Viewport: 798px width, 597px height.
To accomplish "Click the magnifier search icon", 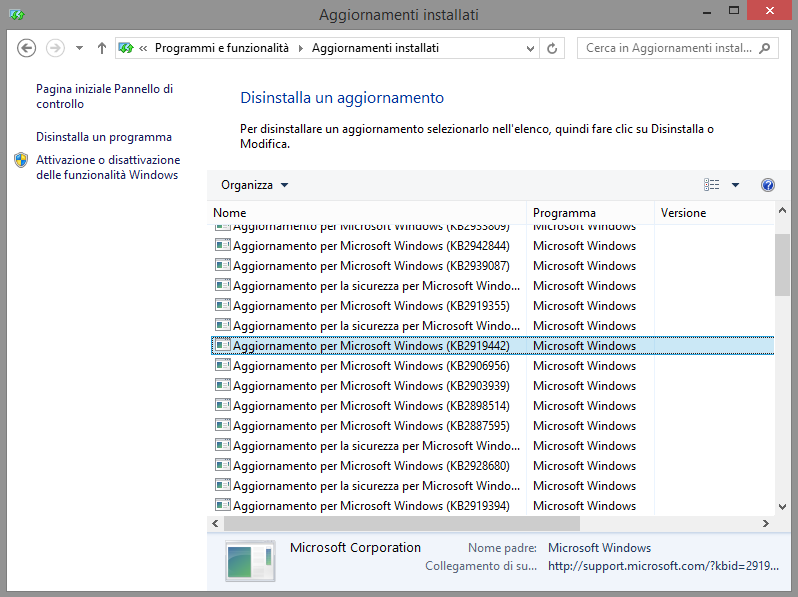I will coord(764,48).
